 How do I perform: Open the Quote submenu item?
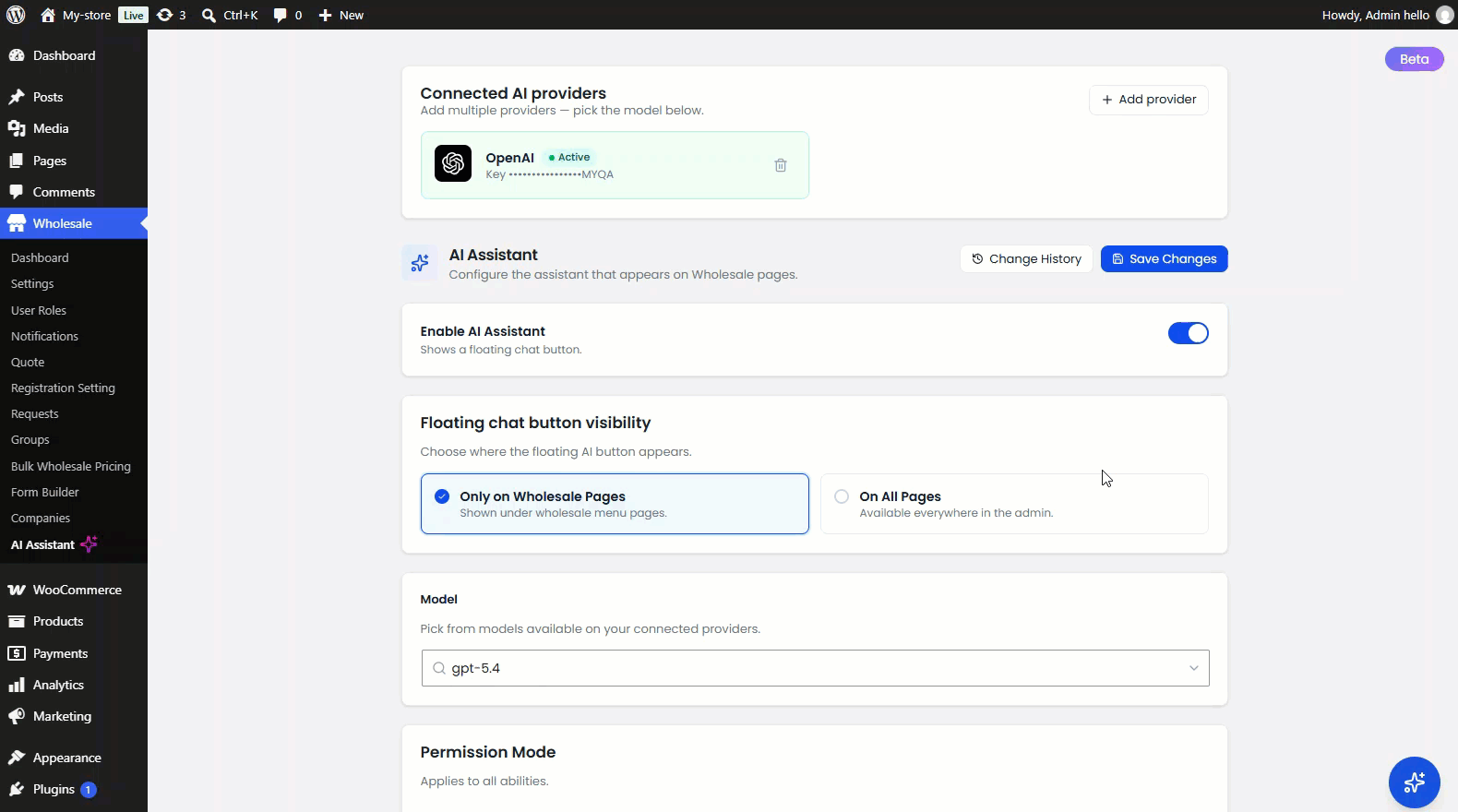[x=28, y=362]
